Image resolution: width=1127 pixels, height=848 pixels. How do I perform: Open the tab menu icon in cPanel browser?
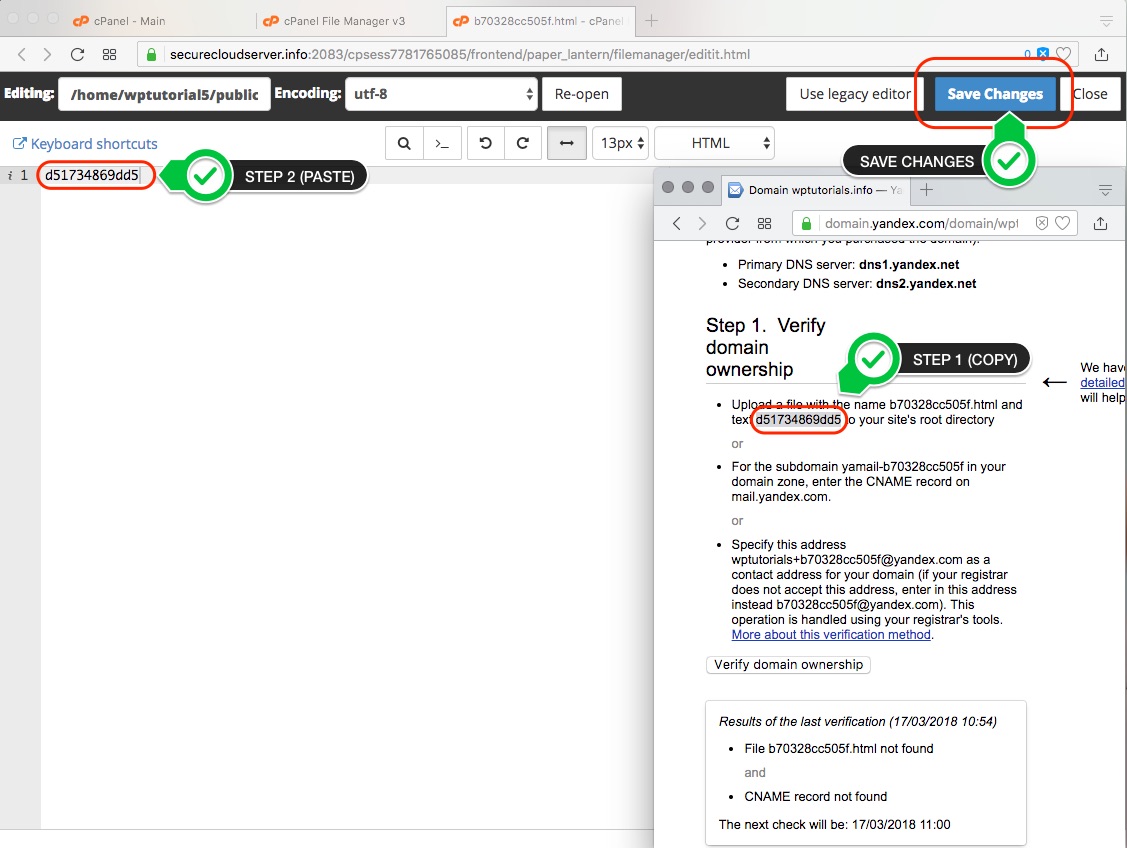pyautogui.click(x=1107, y=21)
